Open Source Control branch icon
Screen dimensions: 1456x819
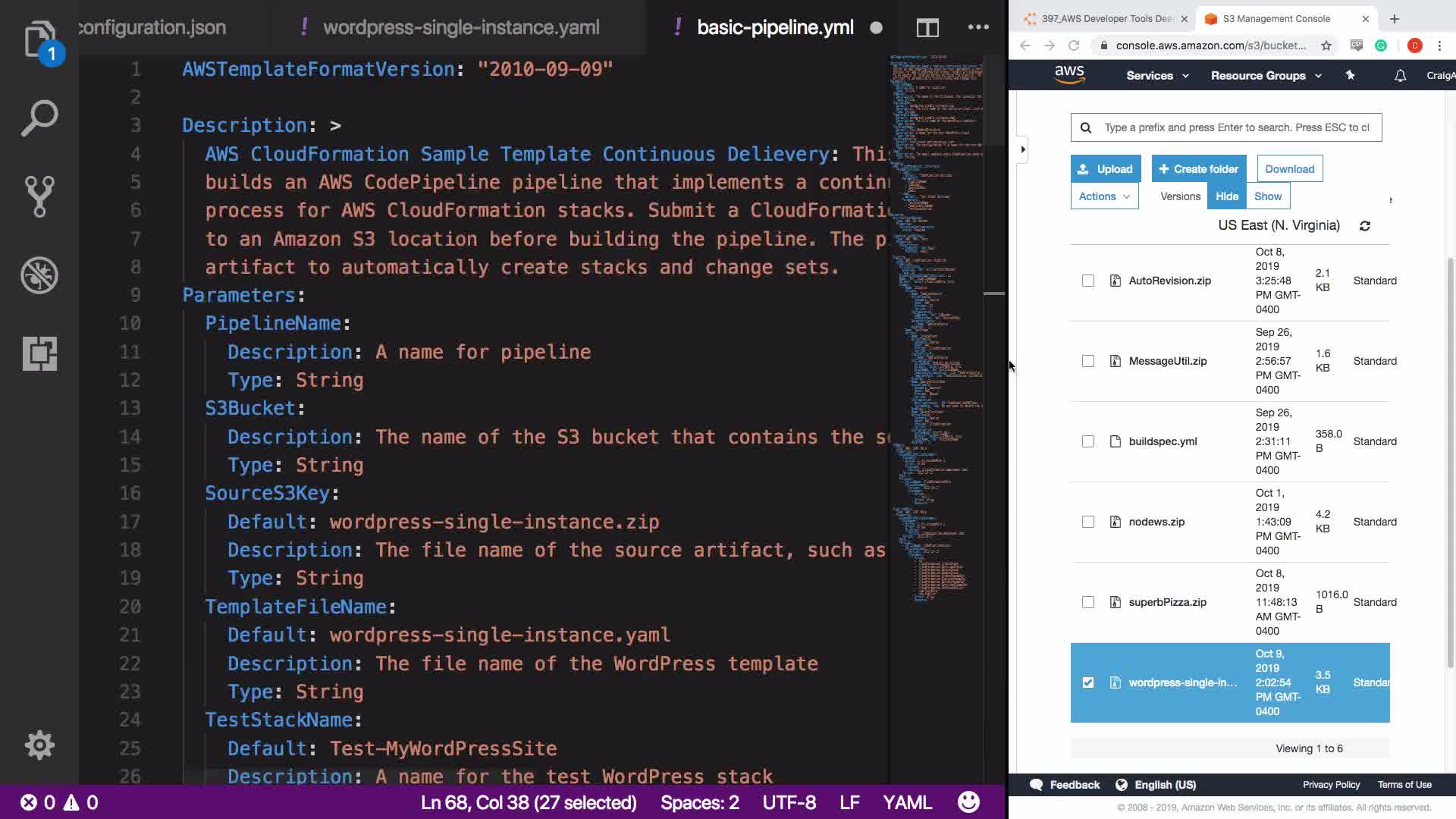pyautogui.click(x=39, y=196)
